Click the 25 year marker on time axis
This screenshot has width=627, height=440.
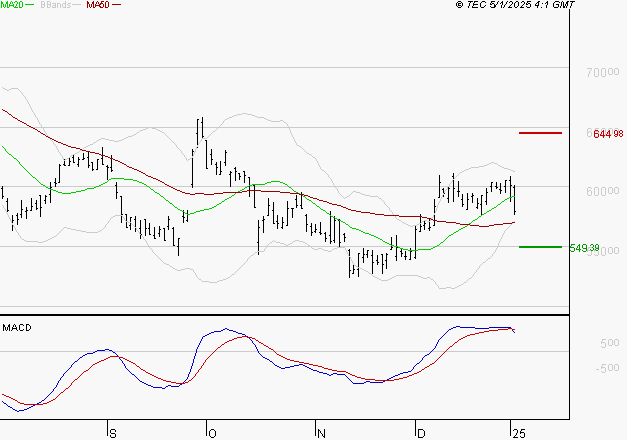519,433
